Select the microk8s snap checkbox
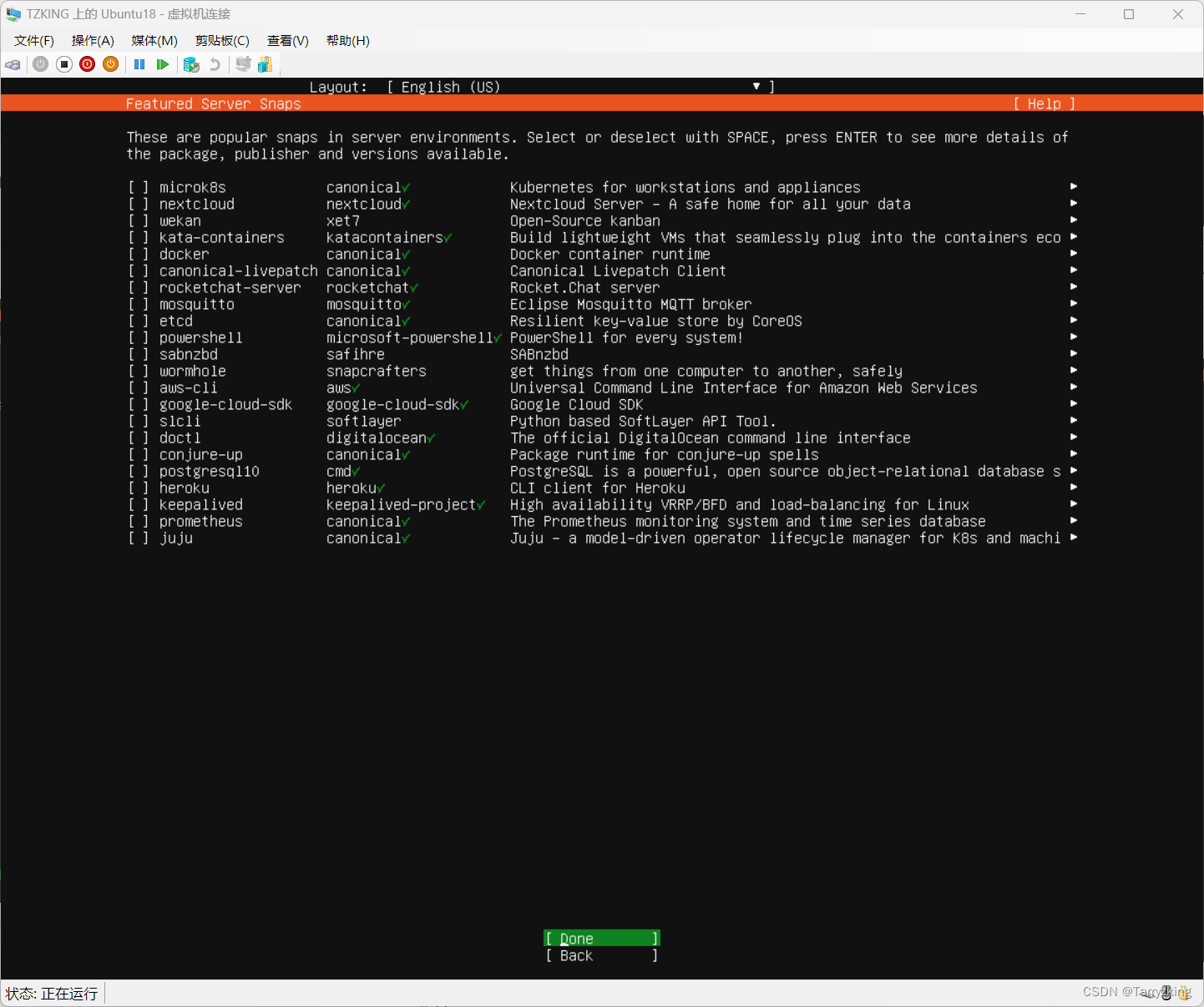 (139, 188)
